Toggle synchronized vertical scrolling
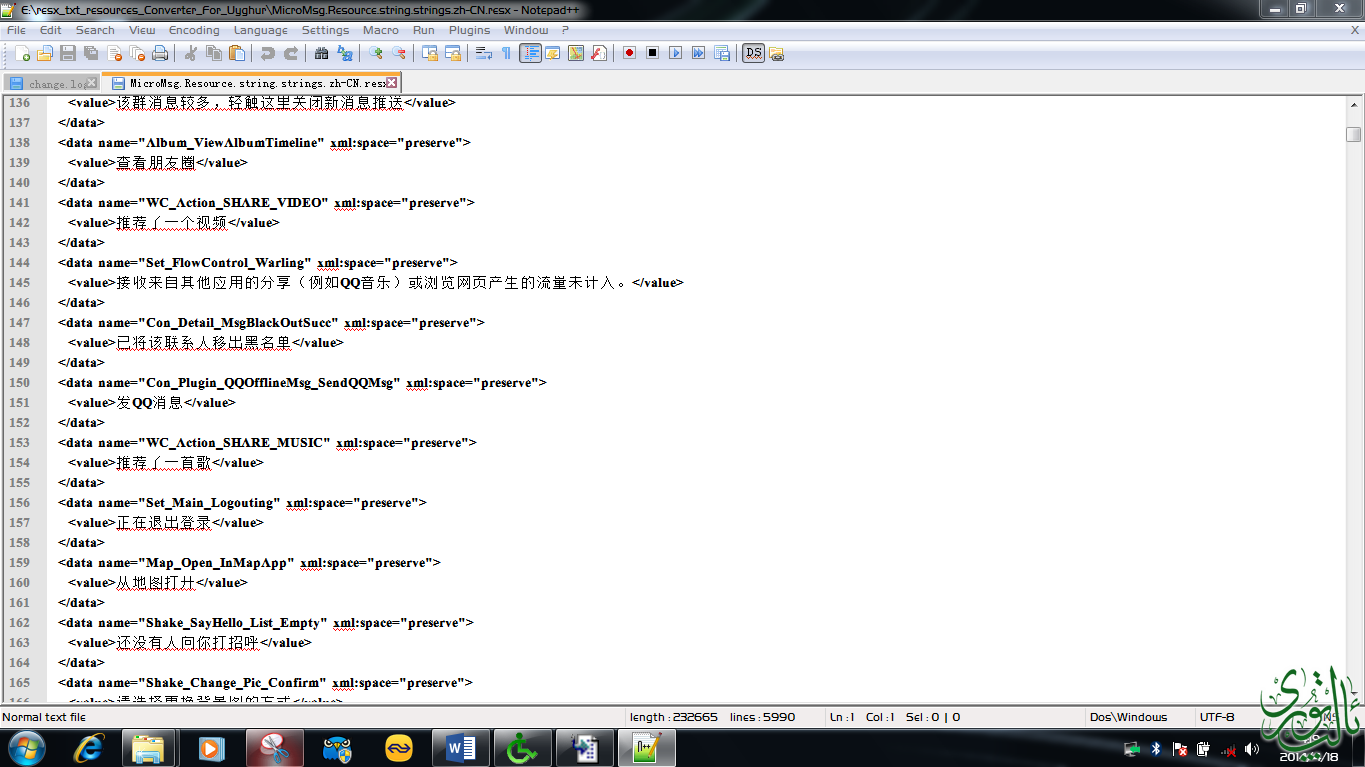 (430, 53)
